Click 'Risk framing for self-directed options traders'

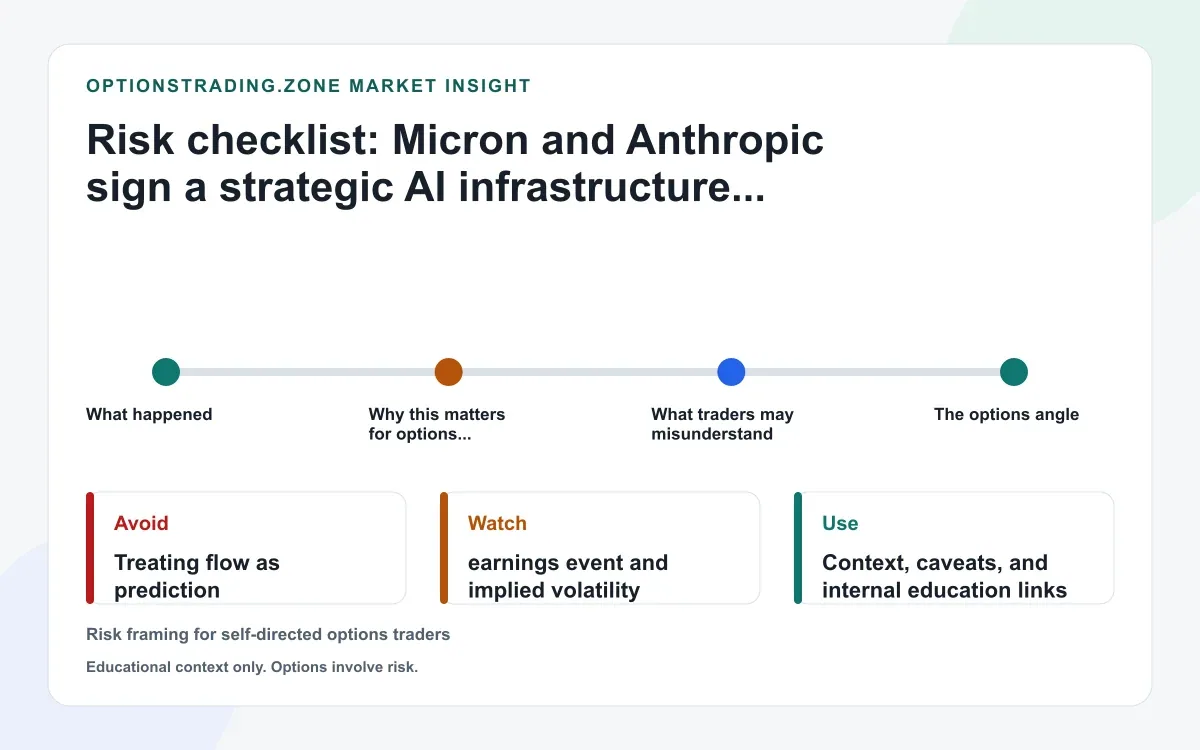(x=268, y=634)
